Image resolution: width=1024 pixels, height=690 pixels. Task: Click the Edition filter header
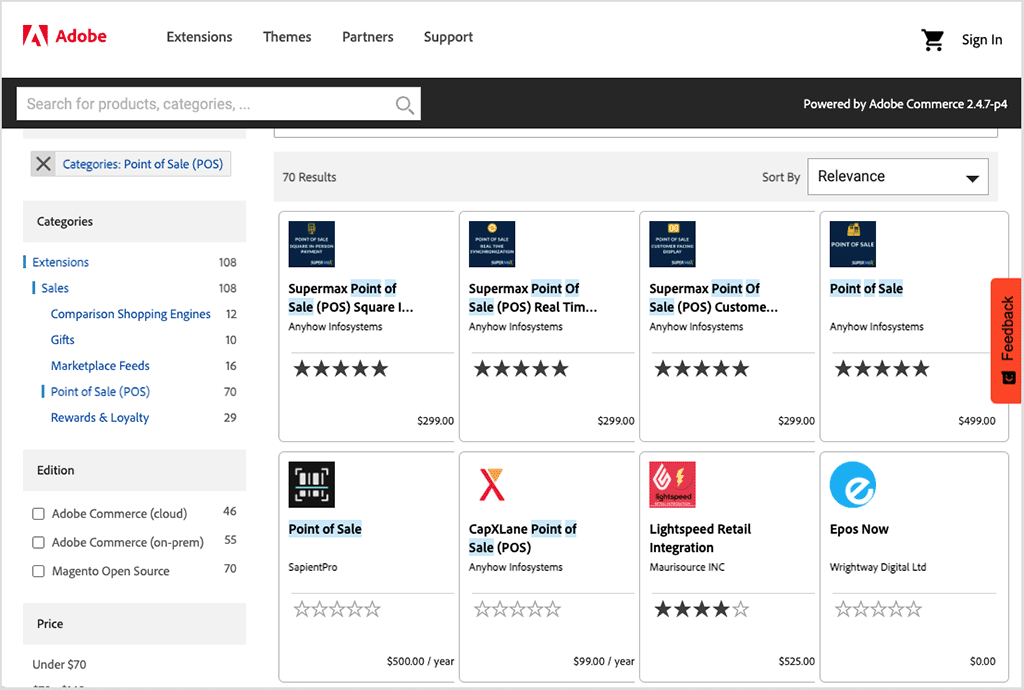135,470
